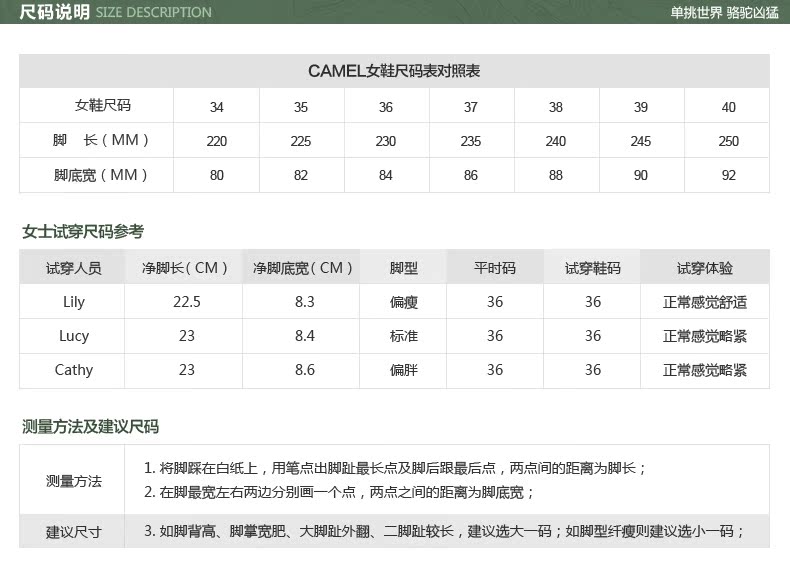This screenshot has height=578, width=790.
Task: Select the tester name 'Lily'
Action: point(74,302)
